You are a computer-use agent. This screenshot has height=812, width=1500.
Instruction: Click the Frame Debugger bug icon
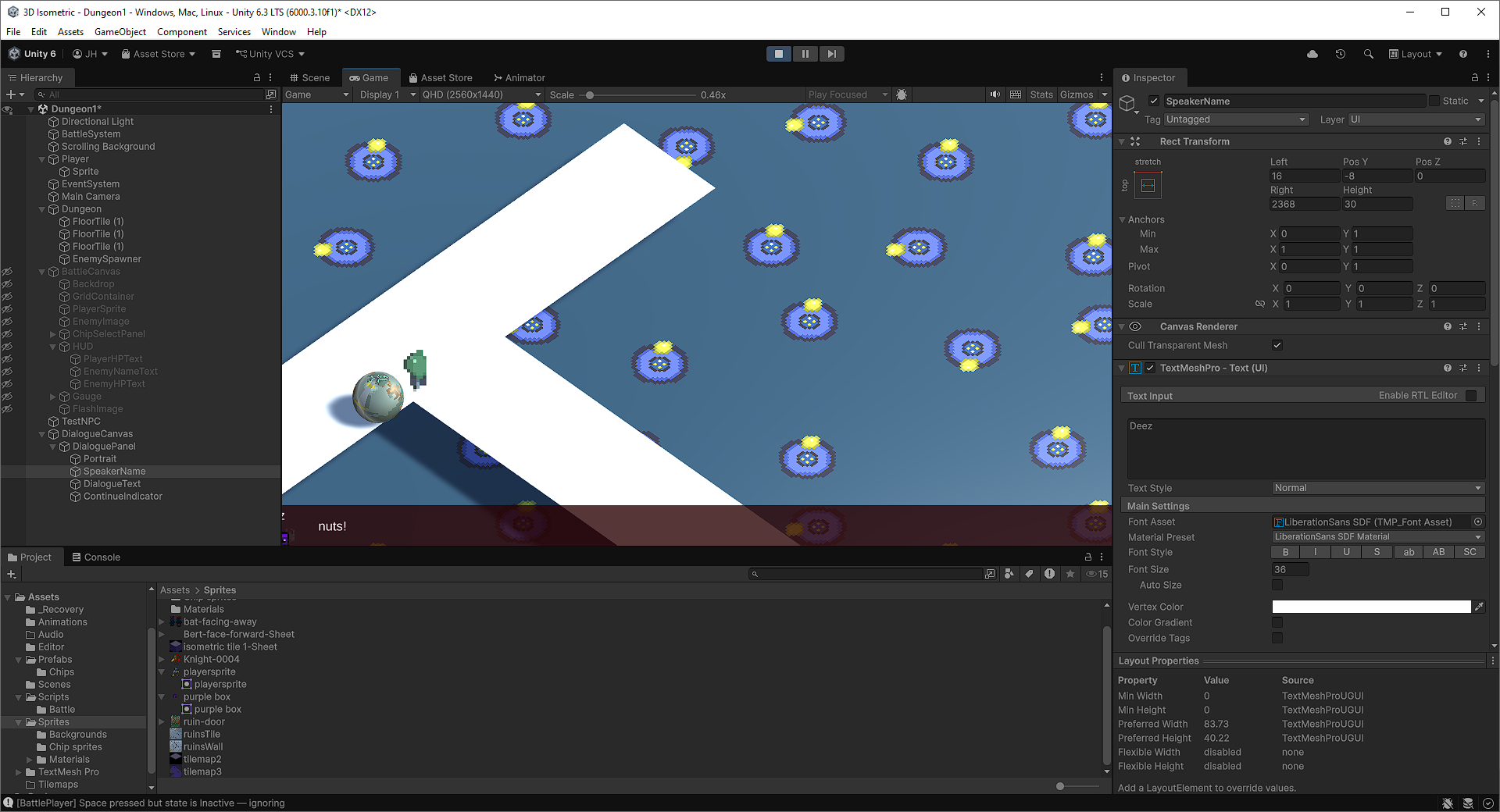[x=902, y=94]
